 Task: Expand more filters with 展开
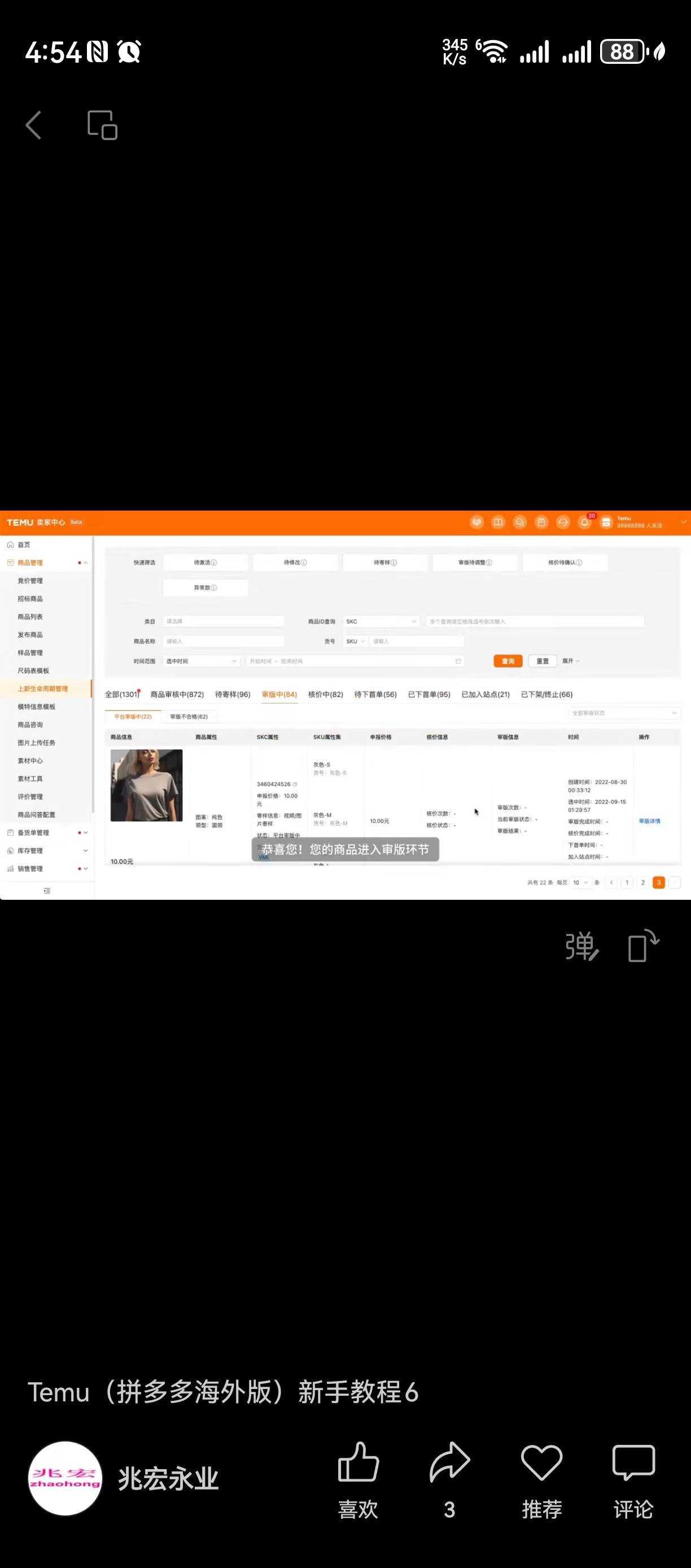pyautogui.click(x=571, y=661)
